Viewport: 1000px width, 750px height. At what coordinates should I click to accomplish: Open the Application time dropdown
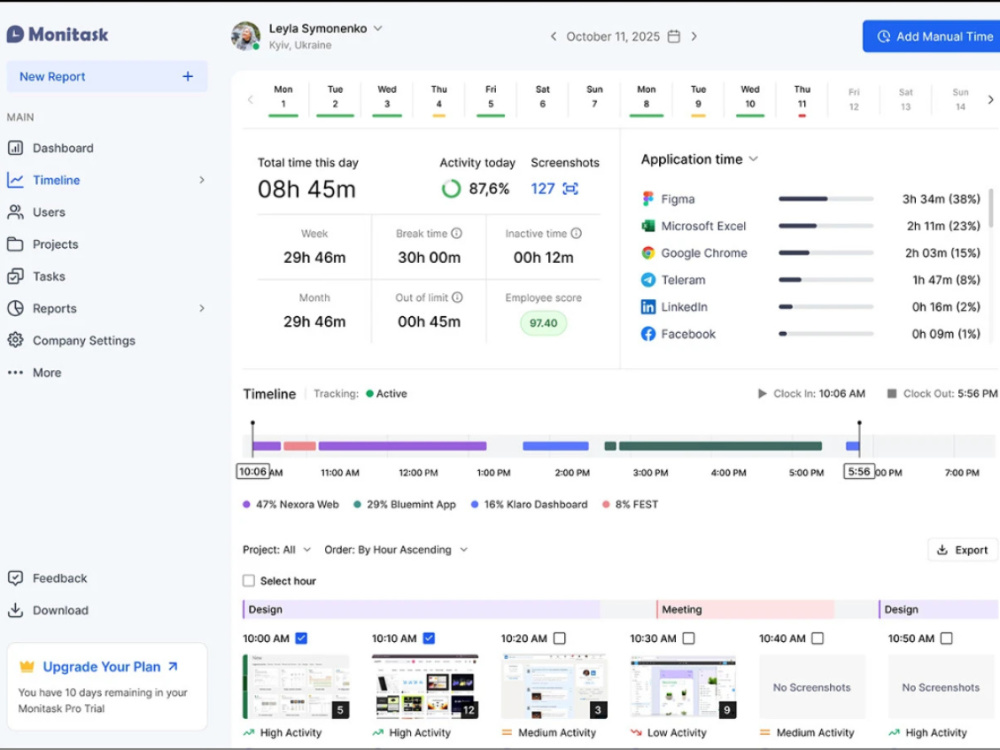[x=753, y=159]
